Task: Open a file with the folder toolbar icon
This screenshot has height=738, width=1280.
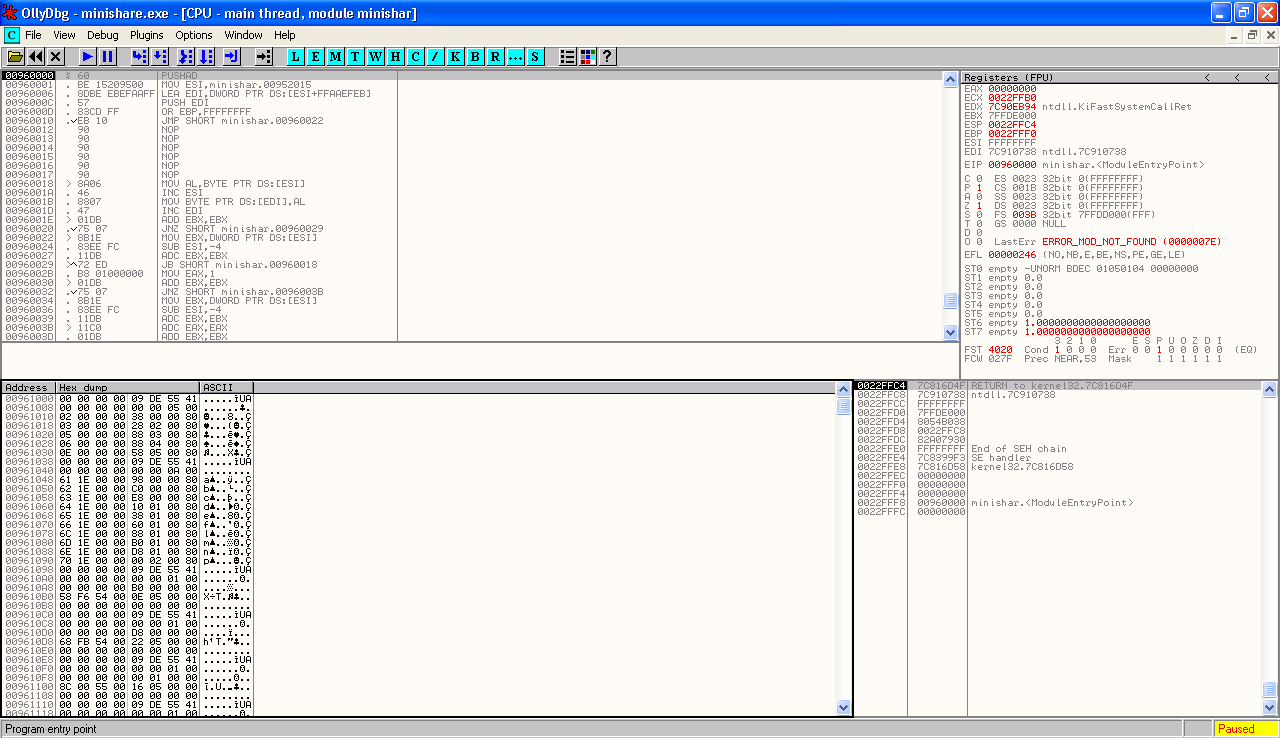Action: coord(15,57)
